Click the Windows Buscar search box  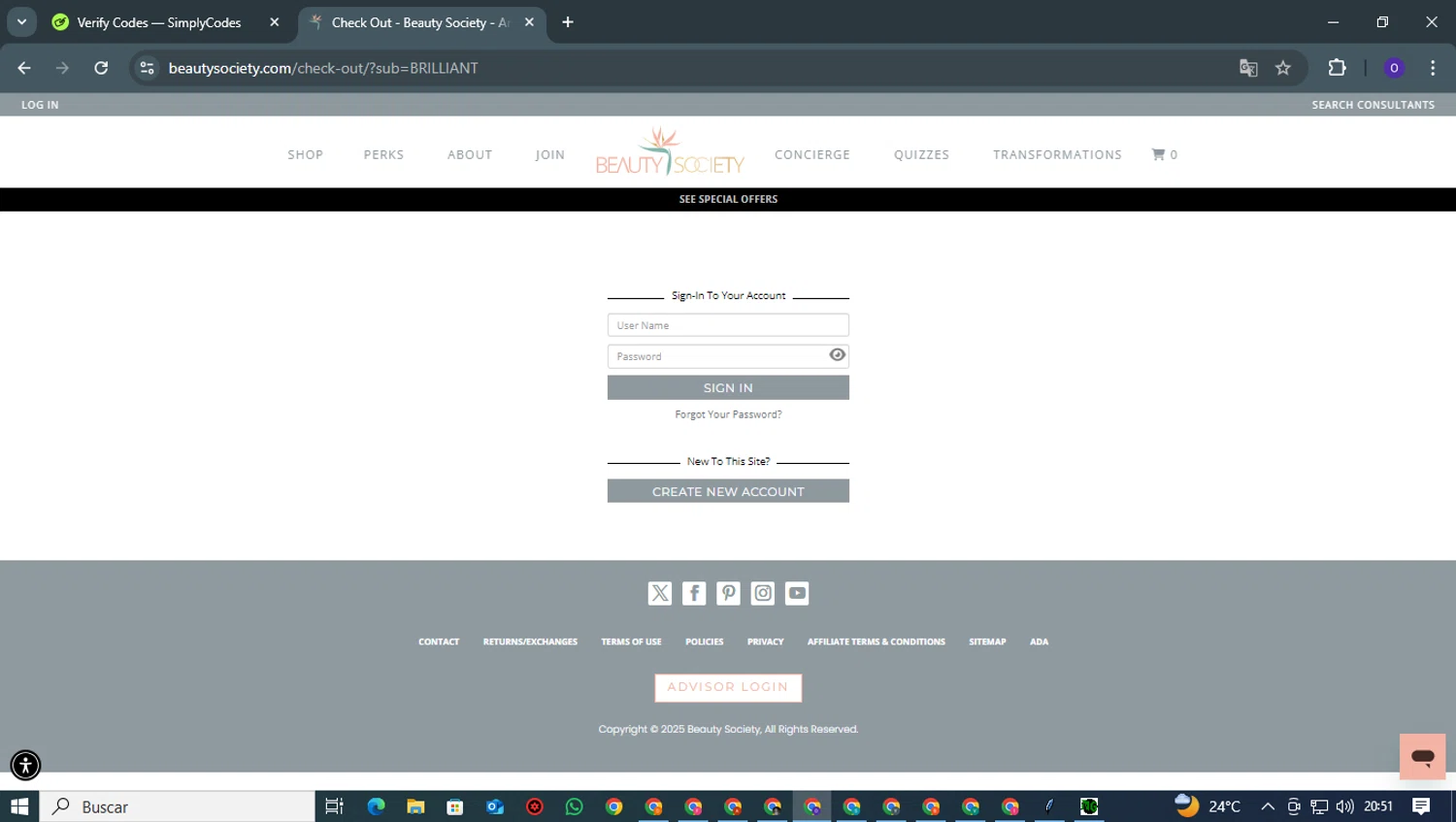point(178,806)
